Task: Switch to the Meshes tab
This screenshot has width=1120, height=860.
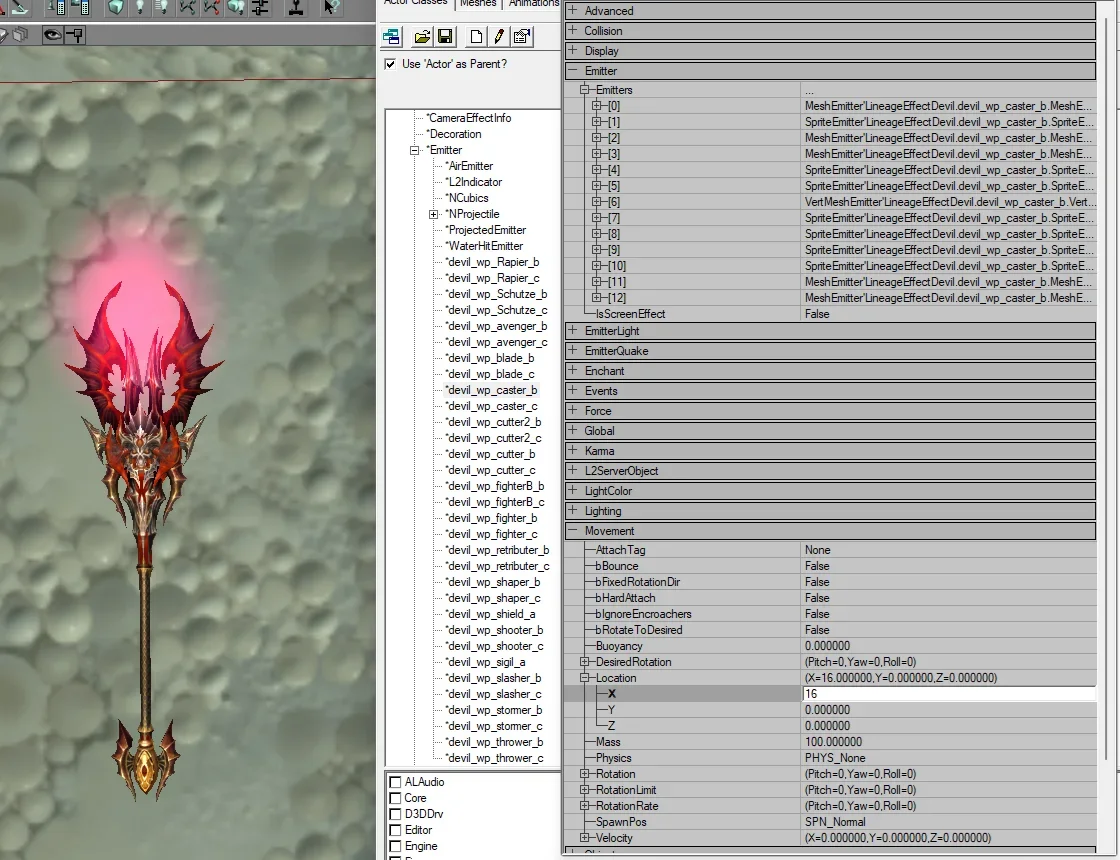Action: 478,4
